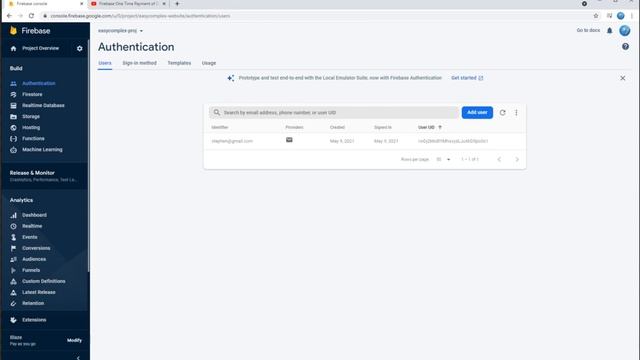Click the Identifier column header
This screenshot has width=640, height=360.
click(220, 127)
